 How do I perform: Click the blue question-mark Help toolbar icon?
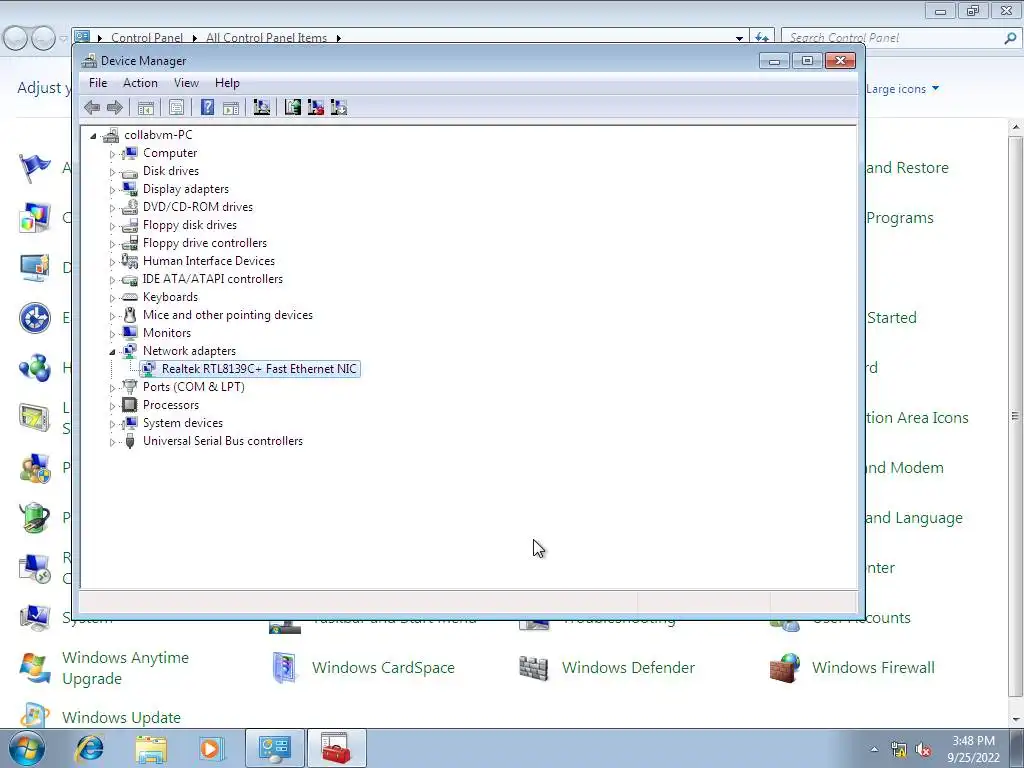[207, 107]
